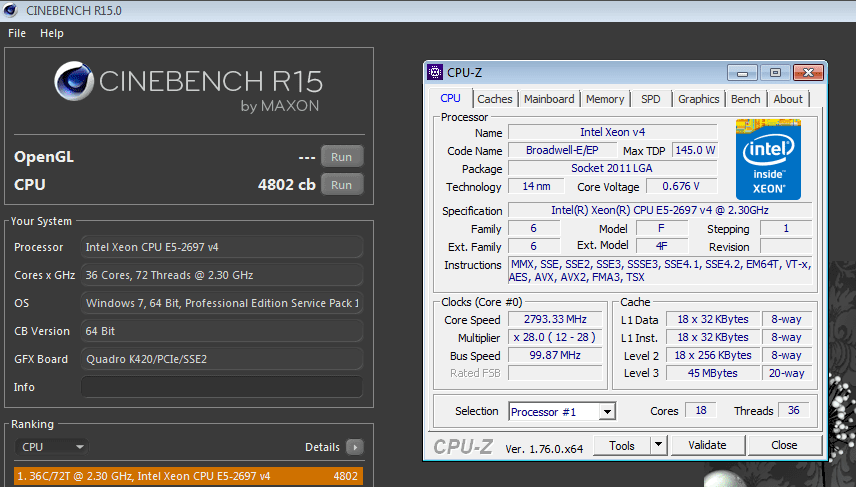Open the Graphics tab
Viewport: 856px width, 487px height.
pos(698,99)
